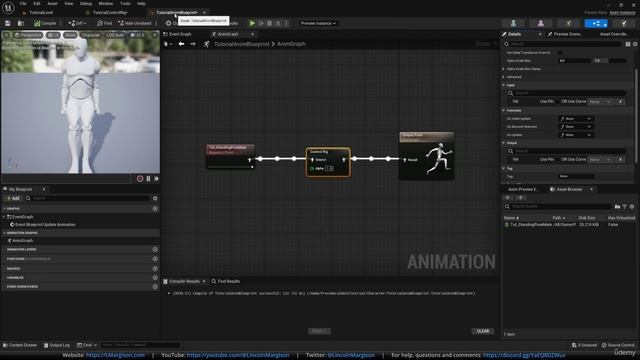Click the Unreal Engine logo icon
This screenshot has width=640, height=360.
coord(8,7)
